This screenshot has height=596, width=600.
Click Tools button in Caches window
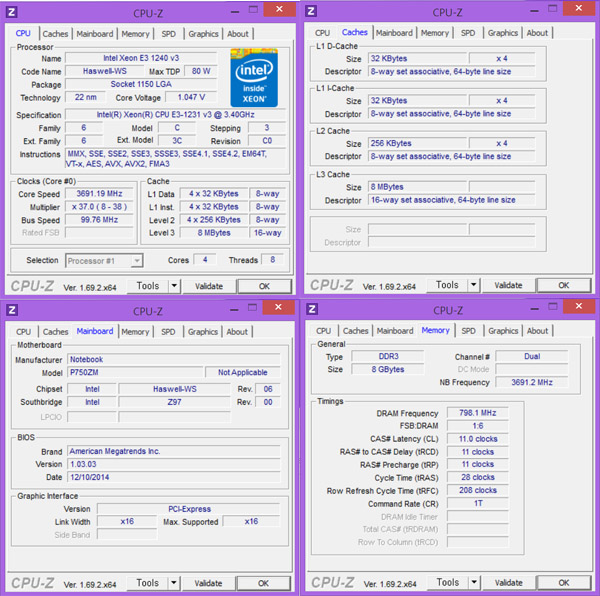coord(447,285)
